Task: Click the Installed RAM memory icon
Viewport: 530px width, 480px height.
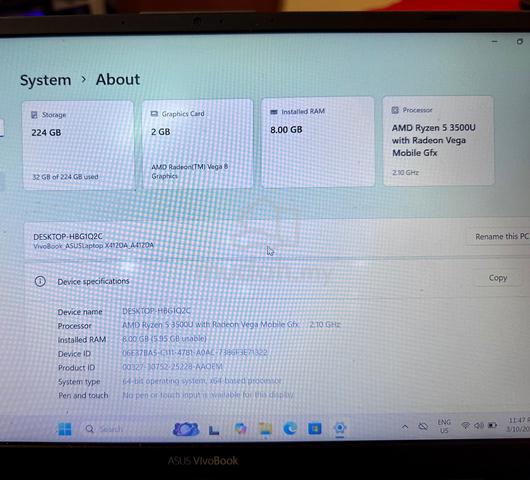Action: (274, 112)
